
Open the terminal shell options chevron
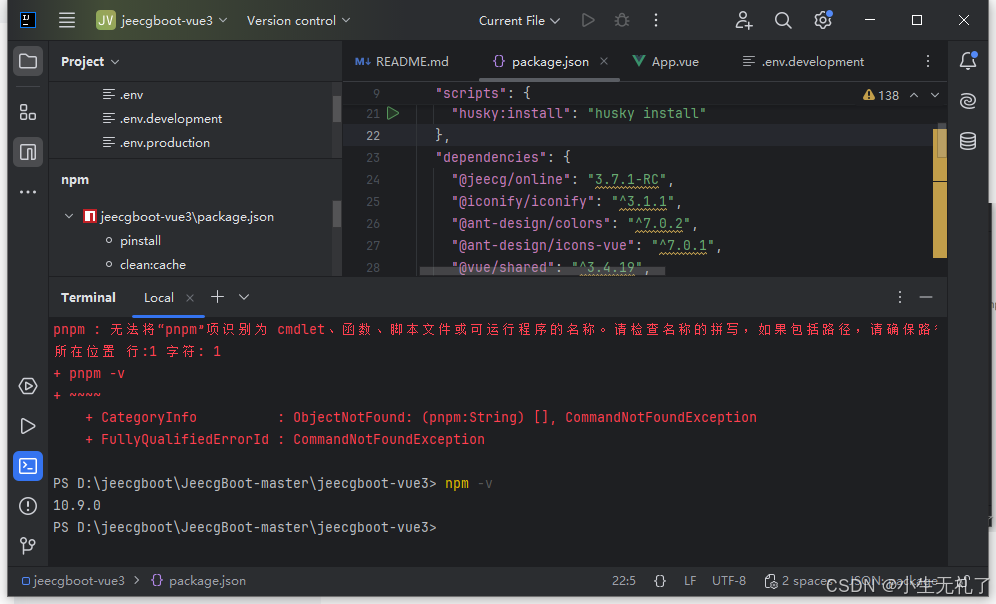[x=244, y=297]
